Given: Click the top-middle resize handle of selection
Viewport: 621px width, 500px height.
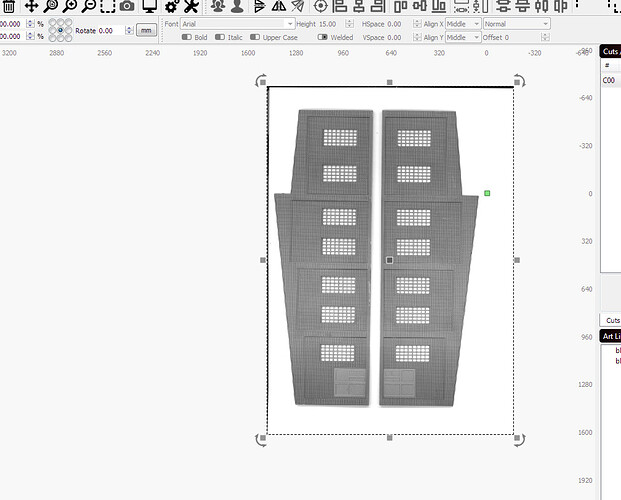Looking at the screenshot, I should [x=390, y=82].
